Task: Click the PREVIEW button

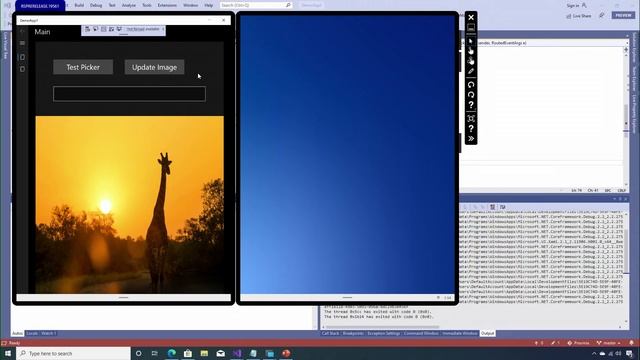Action: pyautogui.click(x=623, y=15)
